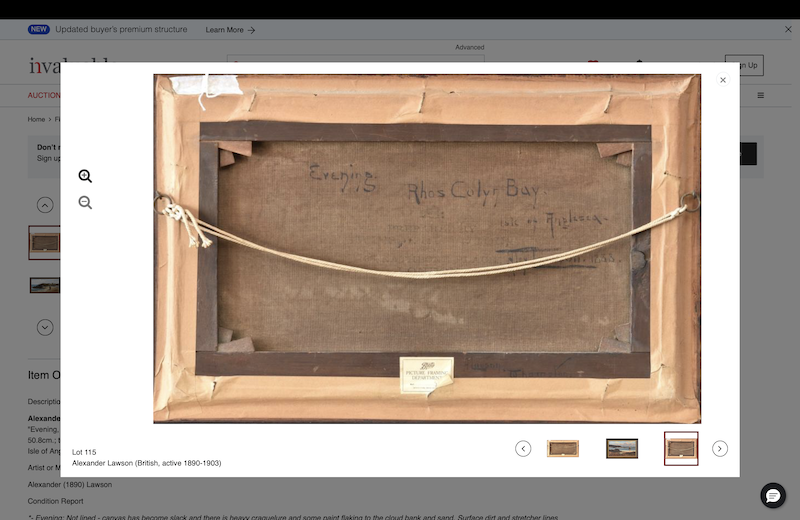Screen dimensions: 800x520
Task: Dismiss the buyer's premium banner
Action: 787,30
